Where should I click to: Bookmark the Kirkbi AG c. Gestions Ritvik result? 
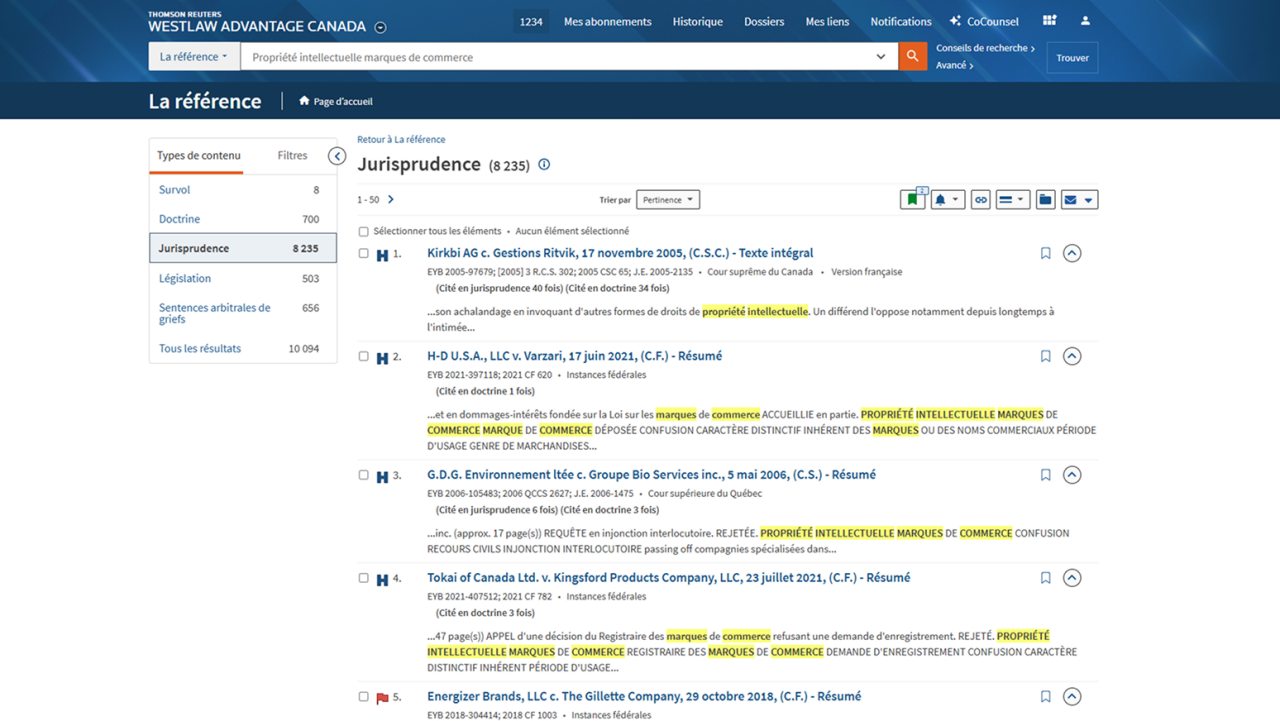click(x=1045, y=254)
